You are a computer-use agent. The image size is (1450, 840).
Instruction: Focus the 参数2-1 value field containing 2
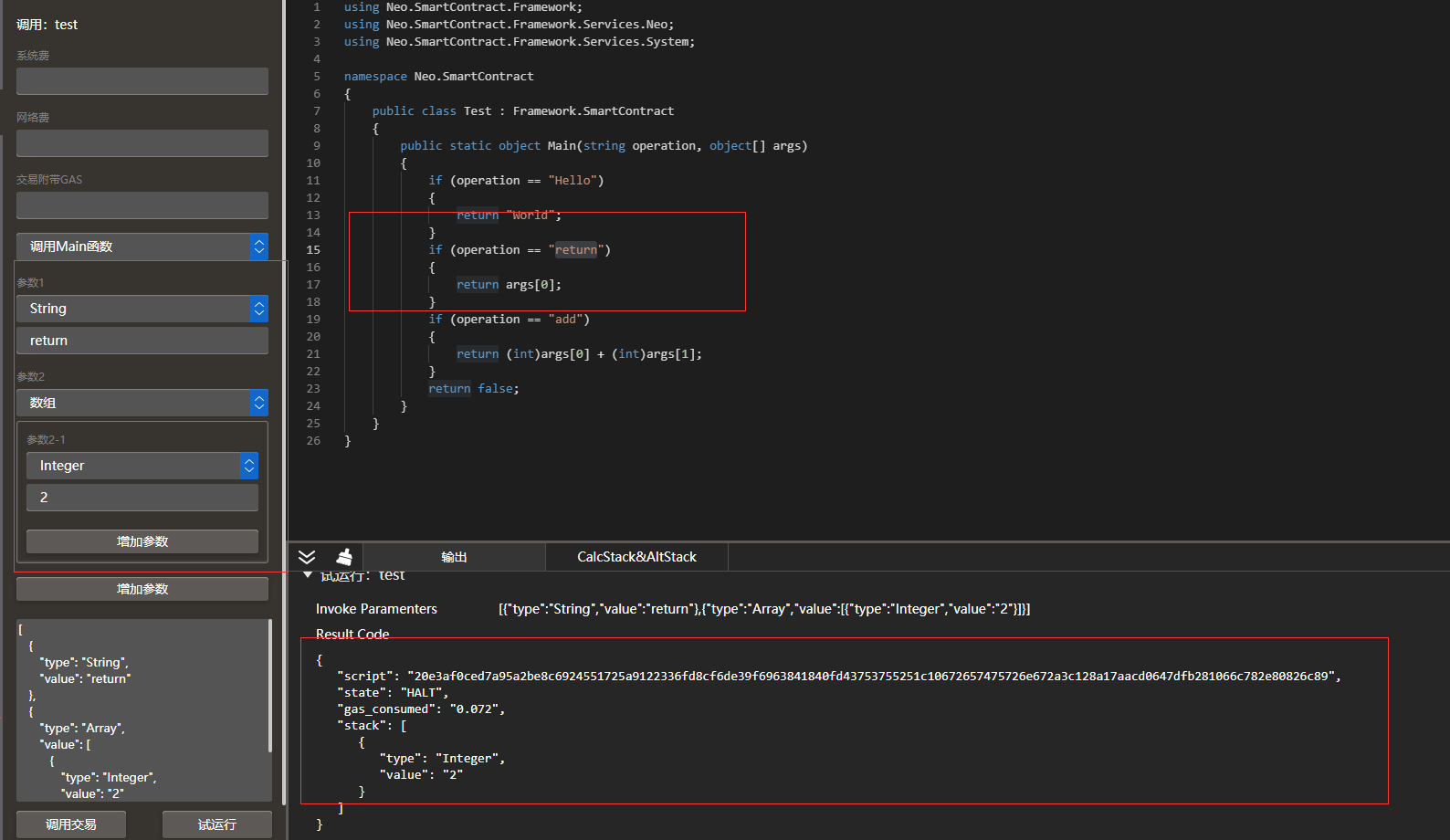tap(142, 498)
